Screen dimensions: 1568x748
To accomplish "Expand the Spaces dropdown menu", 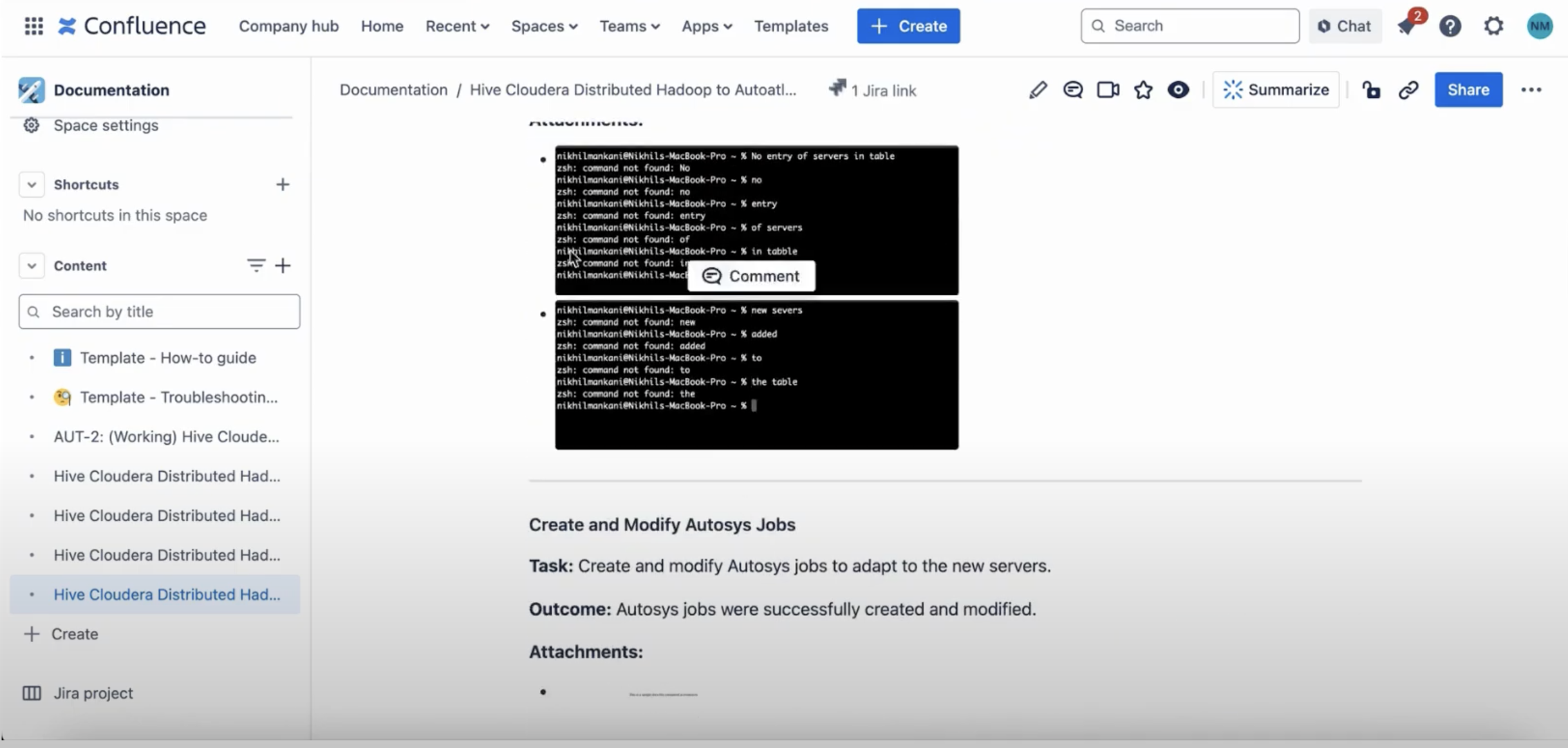I will tap(544, 26).
